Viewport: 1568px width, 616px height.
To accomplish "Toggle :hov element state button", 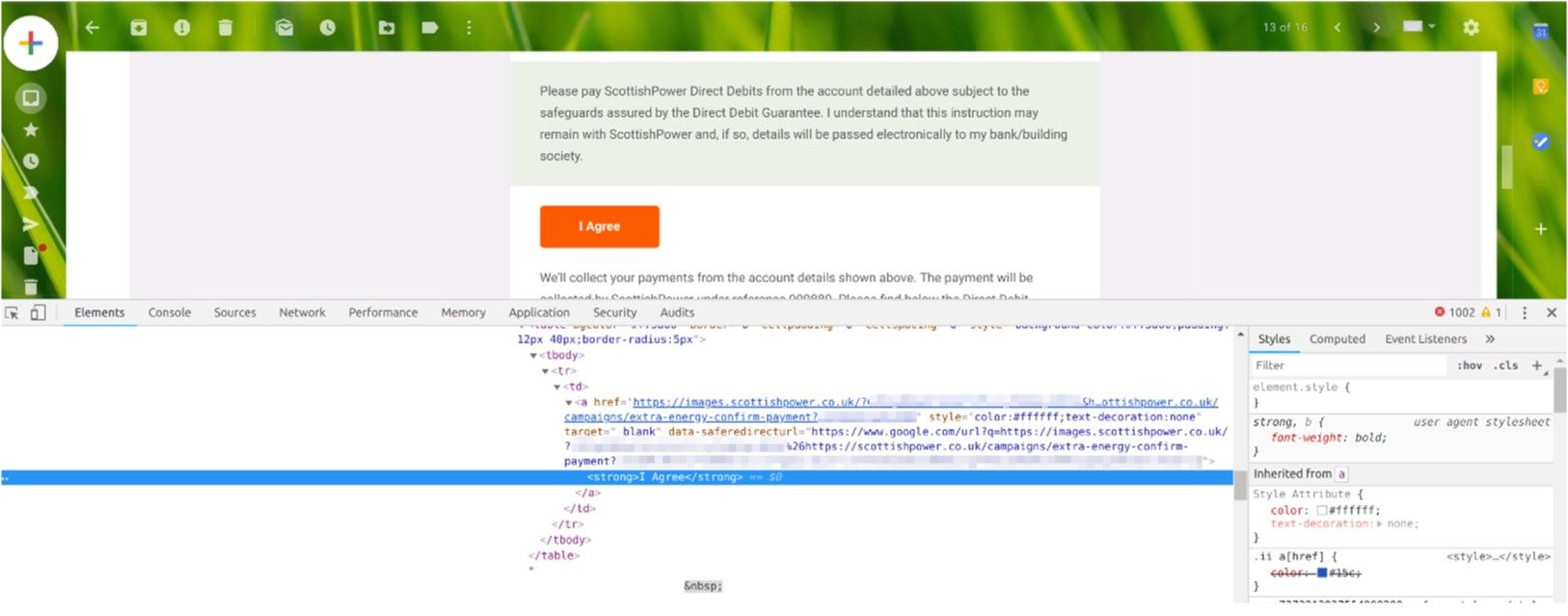I will (1470, 365).
